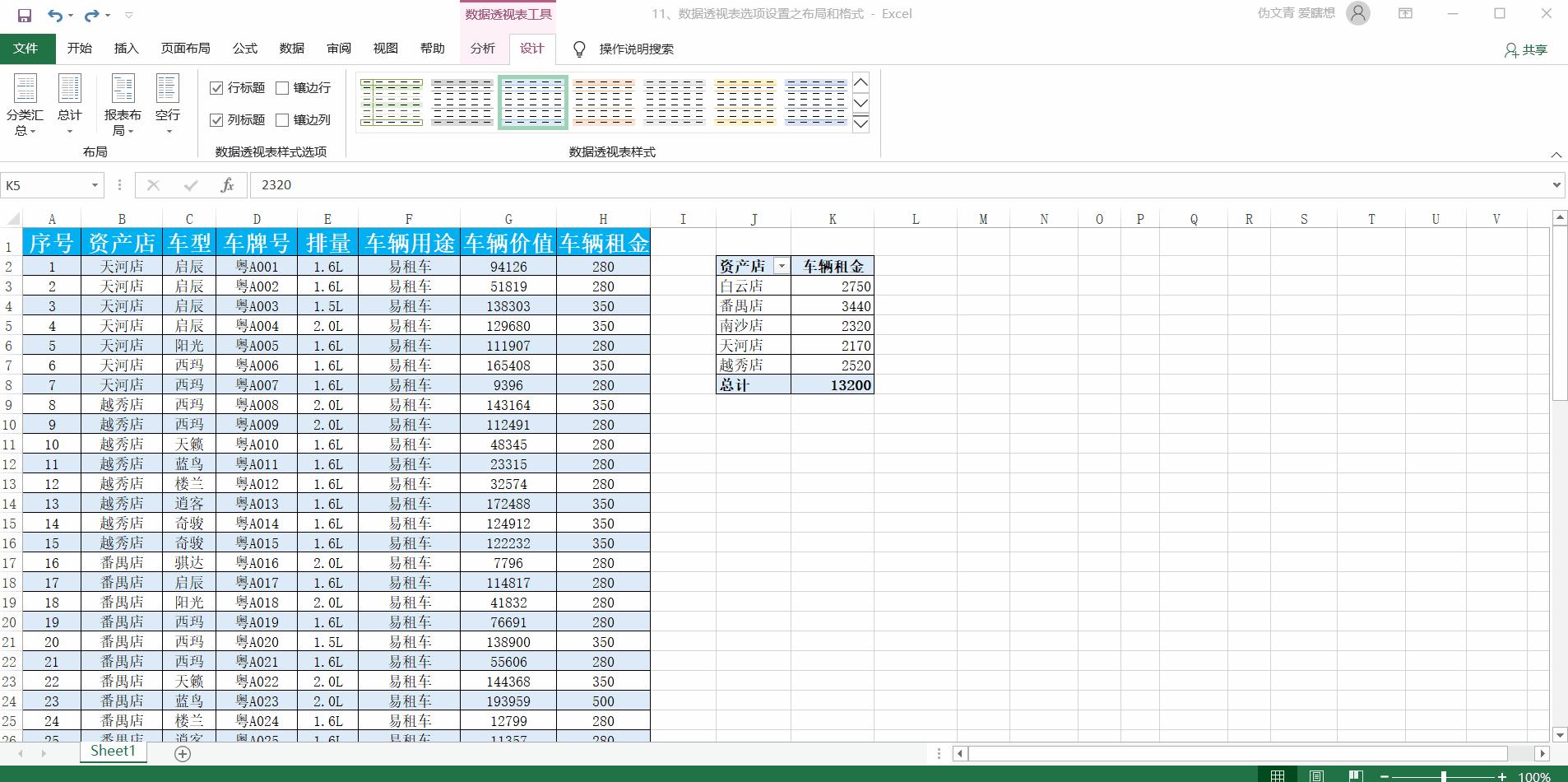This screenshot has width=1568, height=782.
Task: Save the workbook with the floppy icon
Action: point(24,15)
